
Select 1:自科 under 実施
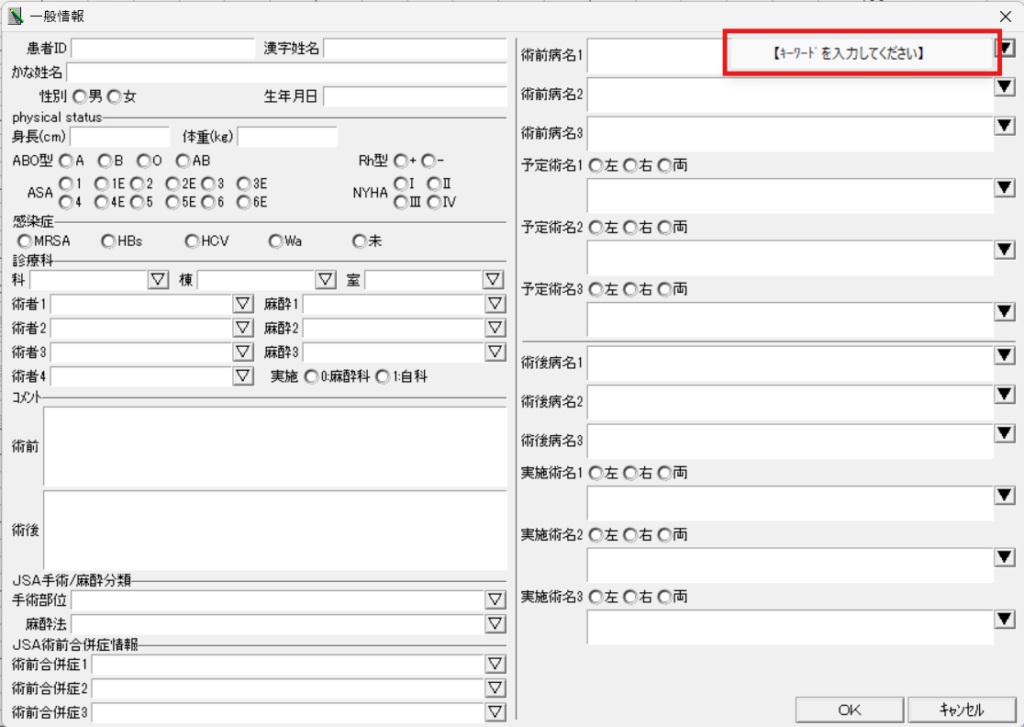pyautogui.click(x=382, y=376)
